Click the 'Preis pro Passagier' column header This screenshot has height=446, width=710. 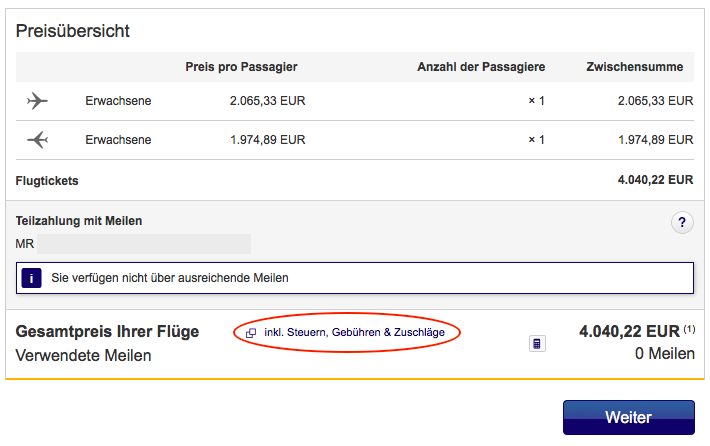coord(241,67)
